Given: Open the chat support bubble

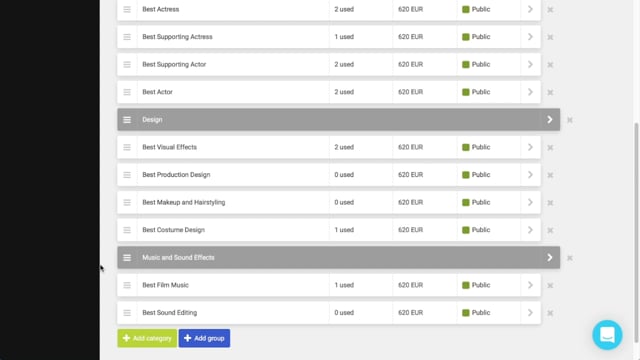Looking at the screenshot, I should click(x=607, y=335).
